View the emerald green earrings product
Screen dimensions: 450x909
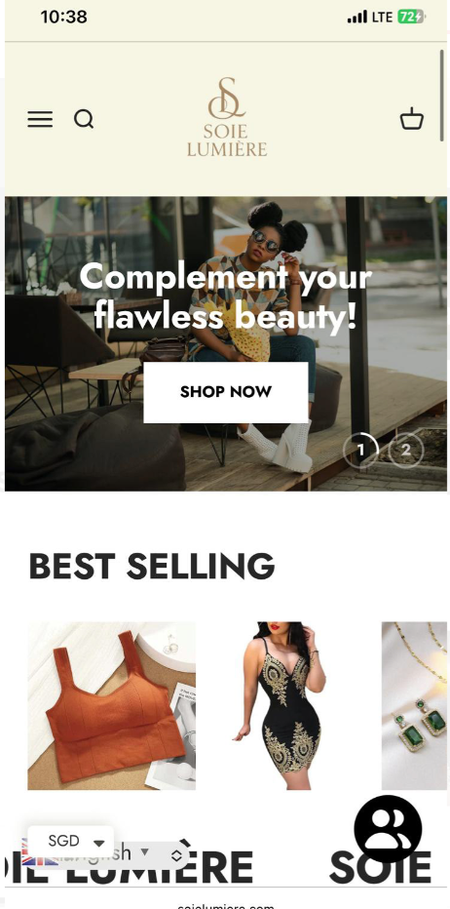pyautogui.click(x=414, y=706)
